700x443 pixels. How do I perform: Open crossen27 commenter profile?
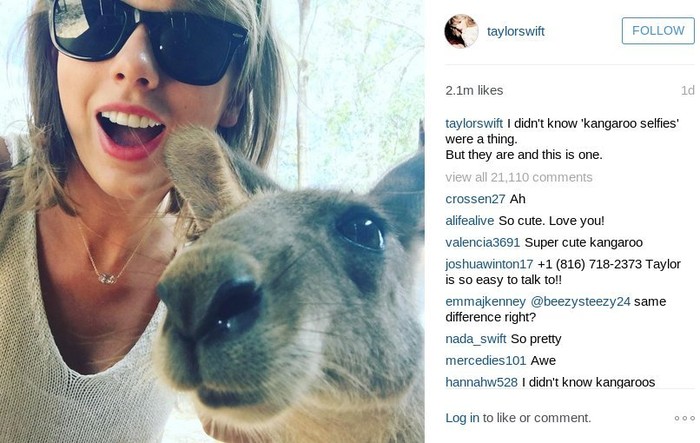point(475,199)
